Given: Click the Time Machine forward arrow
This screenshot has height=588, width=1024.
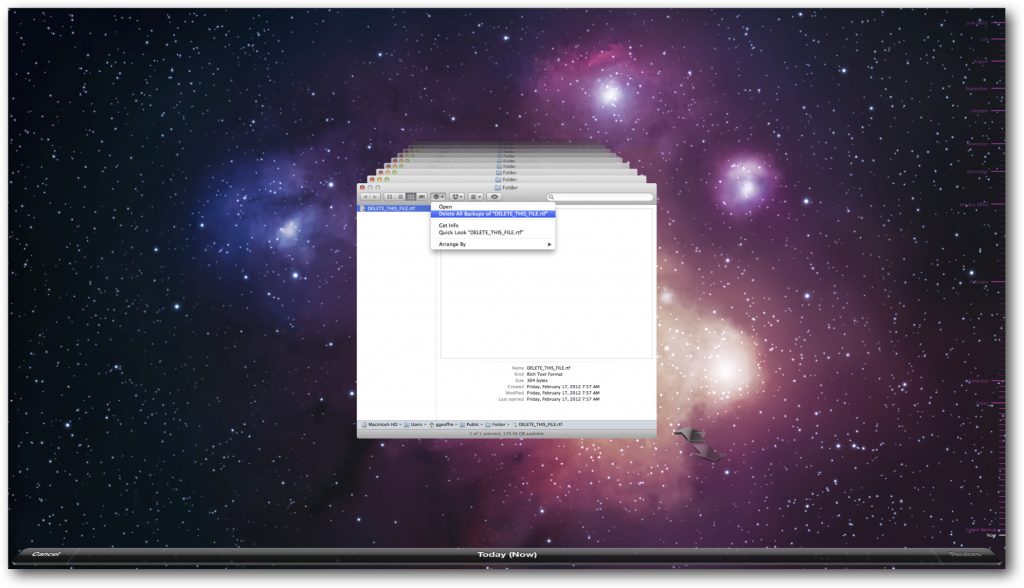Looking at the screenshot, I should (708, 454).
